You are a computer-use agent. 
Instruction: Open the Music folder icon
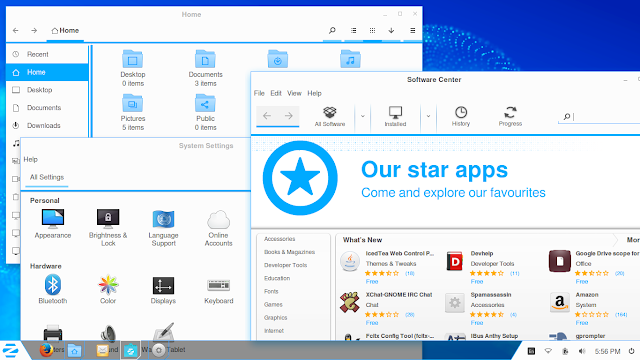click(350, 60)
